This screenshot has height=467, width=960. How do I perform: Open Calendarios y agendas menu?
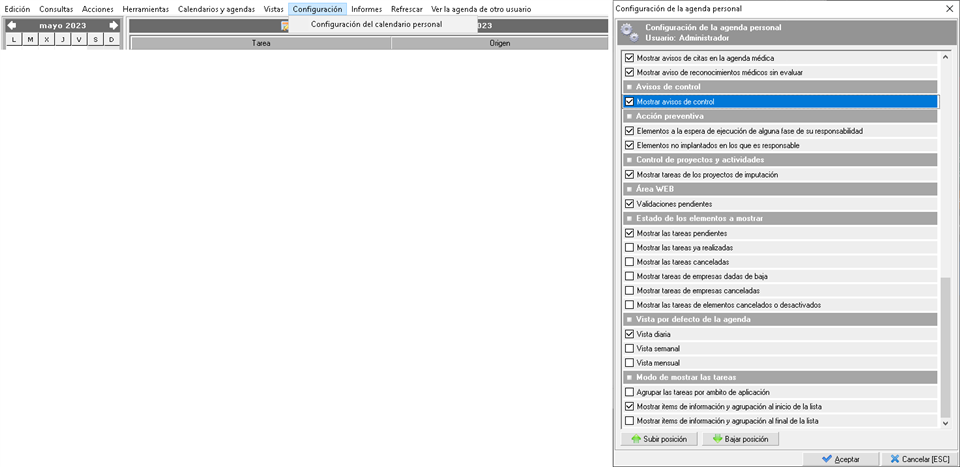click(216, 9)
